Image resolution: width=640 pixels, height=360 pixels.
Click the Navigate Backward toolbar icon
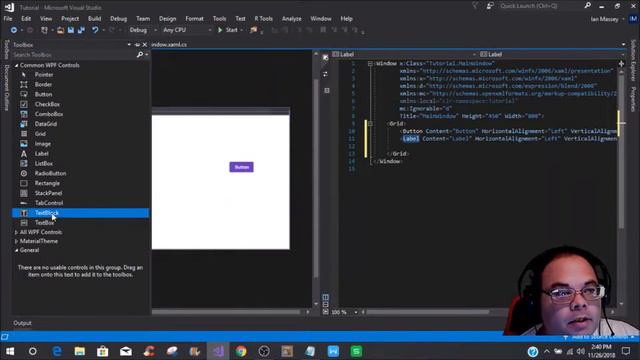14,30
